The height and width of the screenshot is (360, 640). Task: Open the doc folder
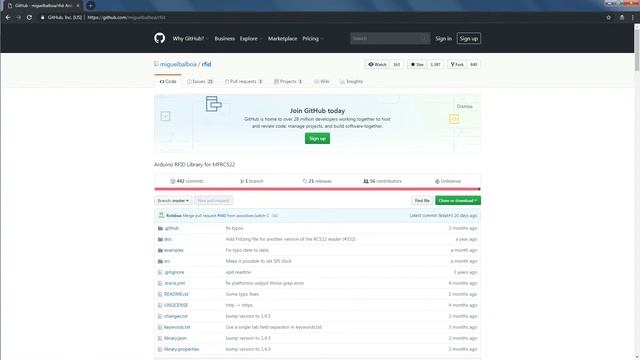[x=168, y=239]
